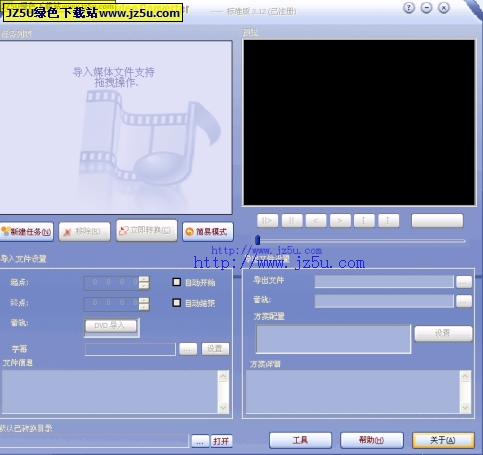The height and width of the screenshot is (455, 483).
Task: Open subtitle 设置 settings button
Action: coord(215,349)
